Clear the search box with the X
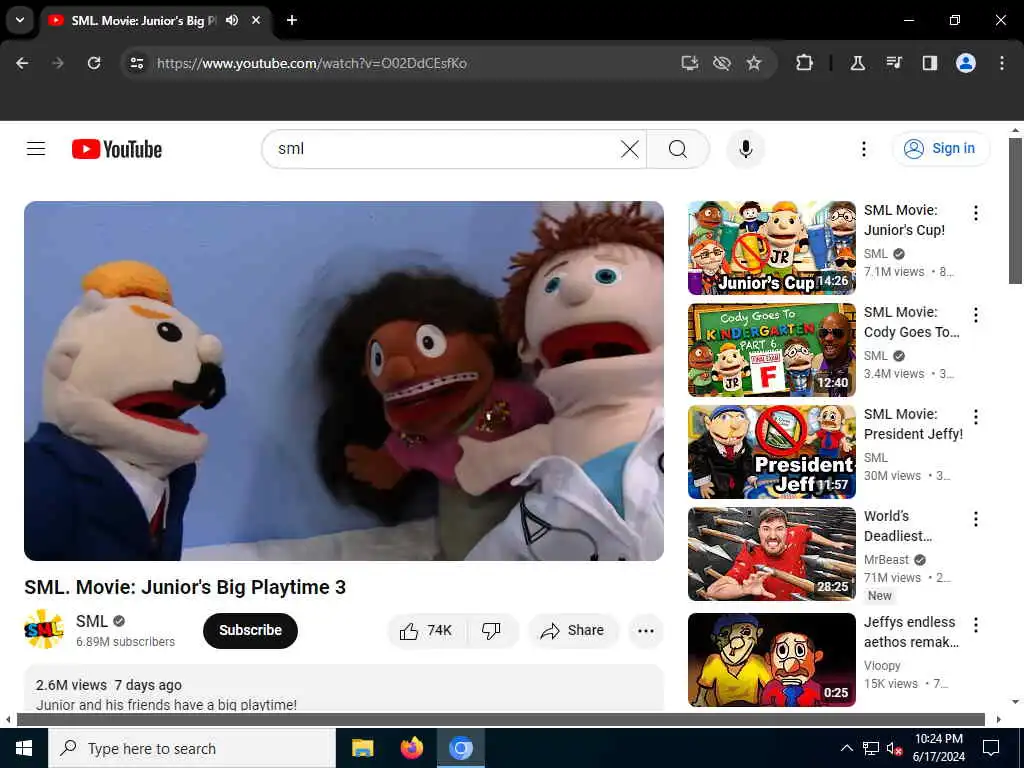This screenshot has height=768, width=1024. 630,149
